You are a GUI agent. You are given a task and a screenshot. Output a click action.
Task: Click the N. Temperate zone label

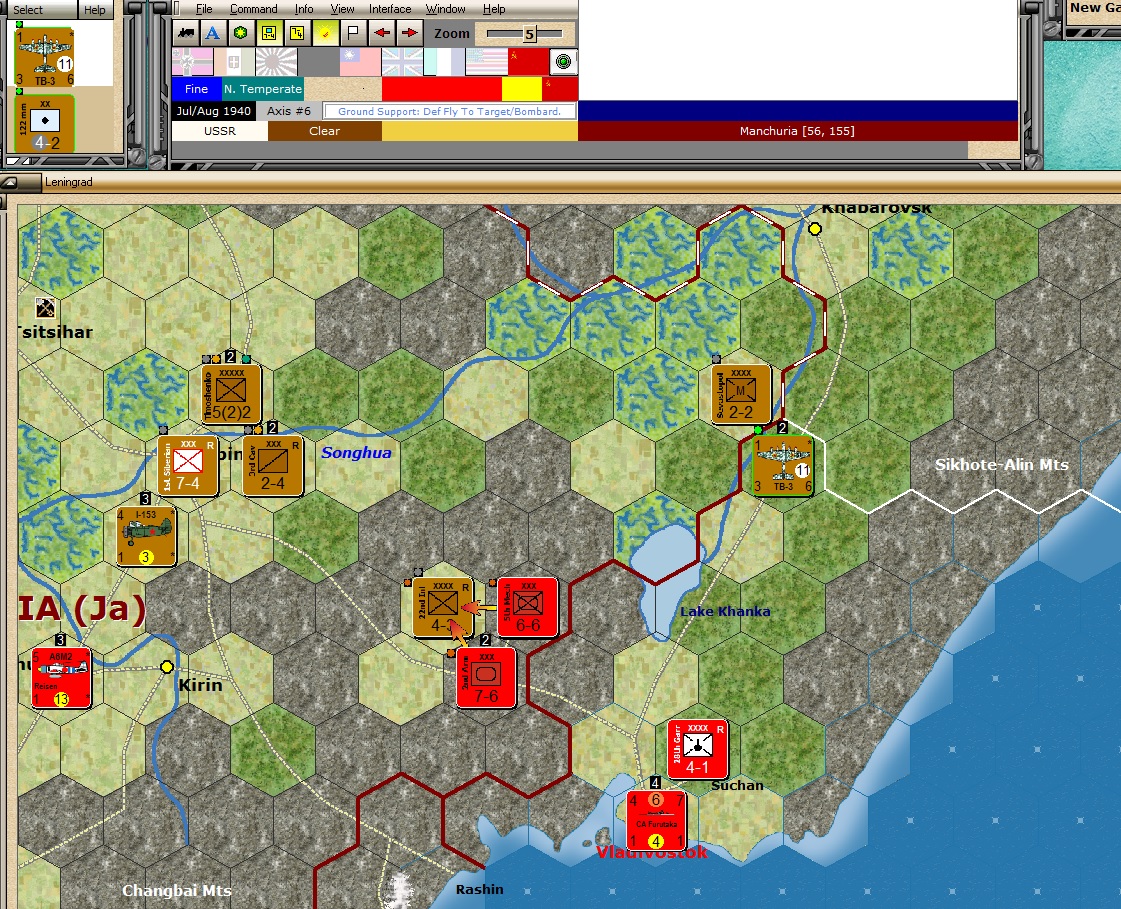coord(262,89)
